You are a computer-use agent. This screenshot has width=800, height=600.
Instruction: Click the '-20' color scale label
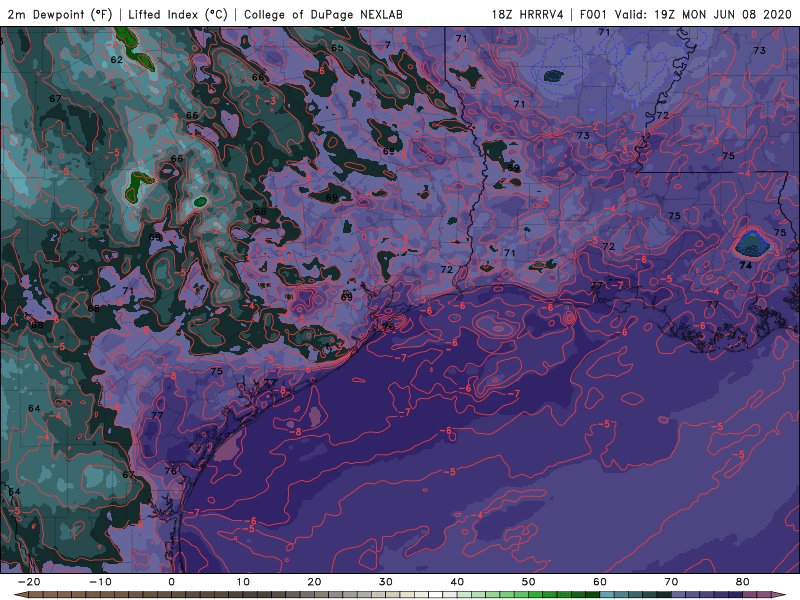[x=29, y=582]
